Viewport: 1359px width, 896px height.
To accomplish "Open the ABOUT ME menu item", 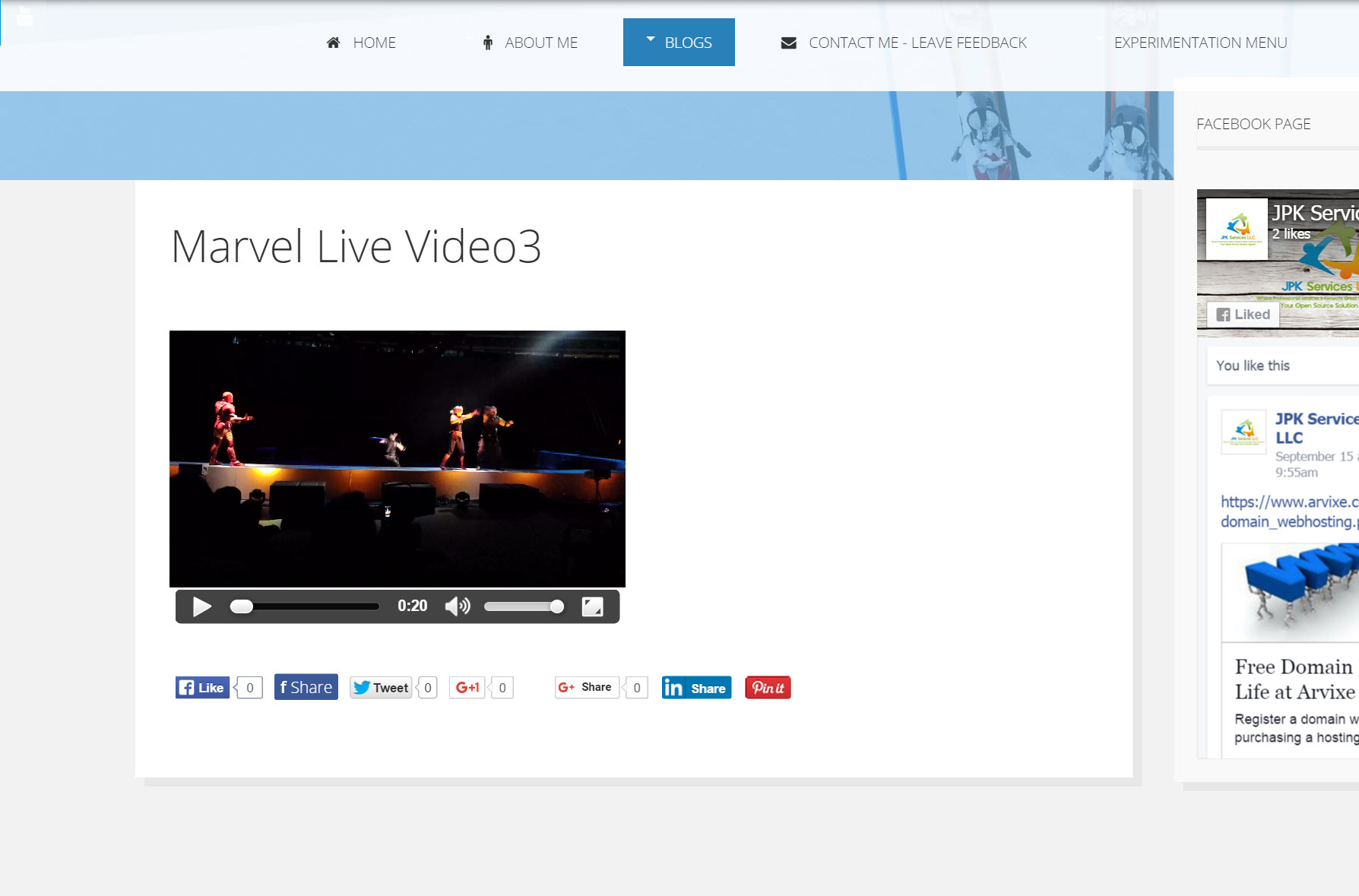I will 541,43.
